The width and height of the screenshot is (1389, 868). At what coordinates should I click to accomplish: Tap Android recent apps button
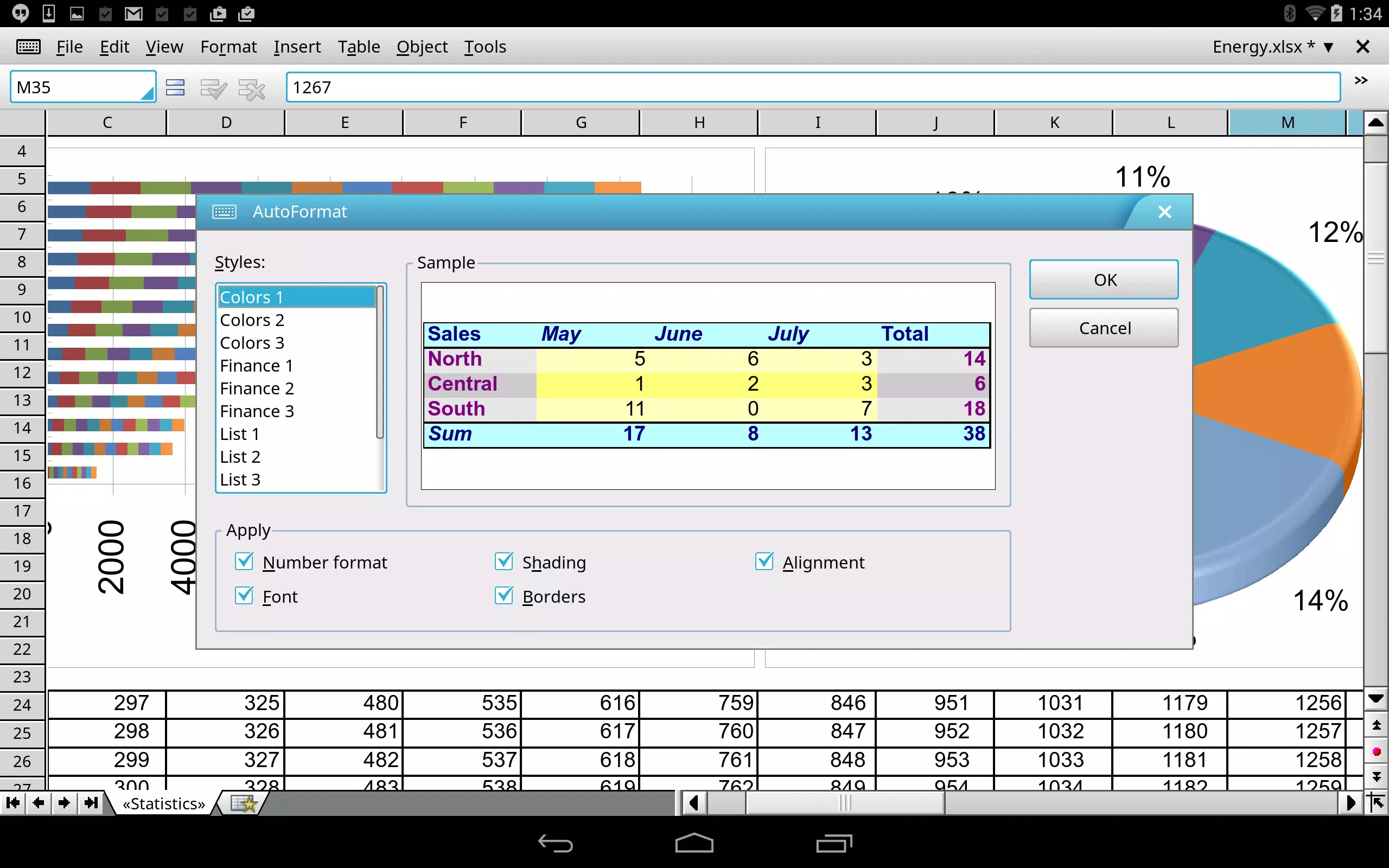(834, 843)
